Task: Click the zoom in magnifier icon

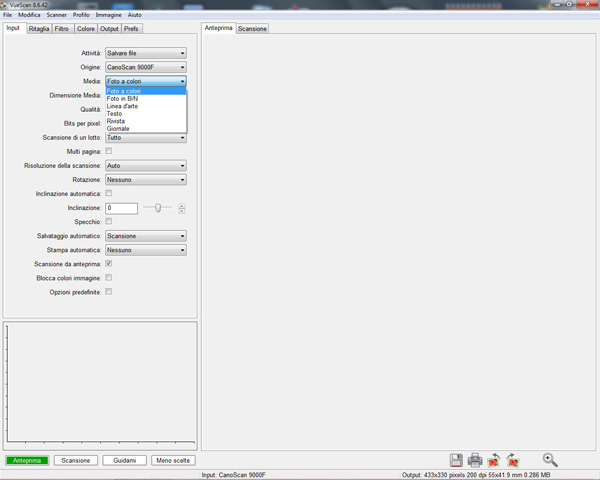Action: [x=549, y=460]
